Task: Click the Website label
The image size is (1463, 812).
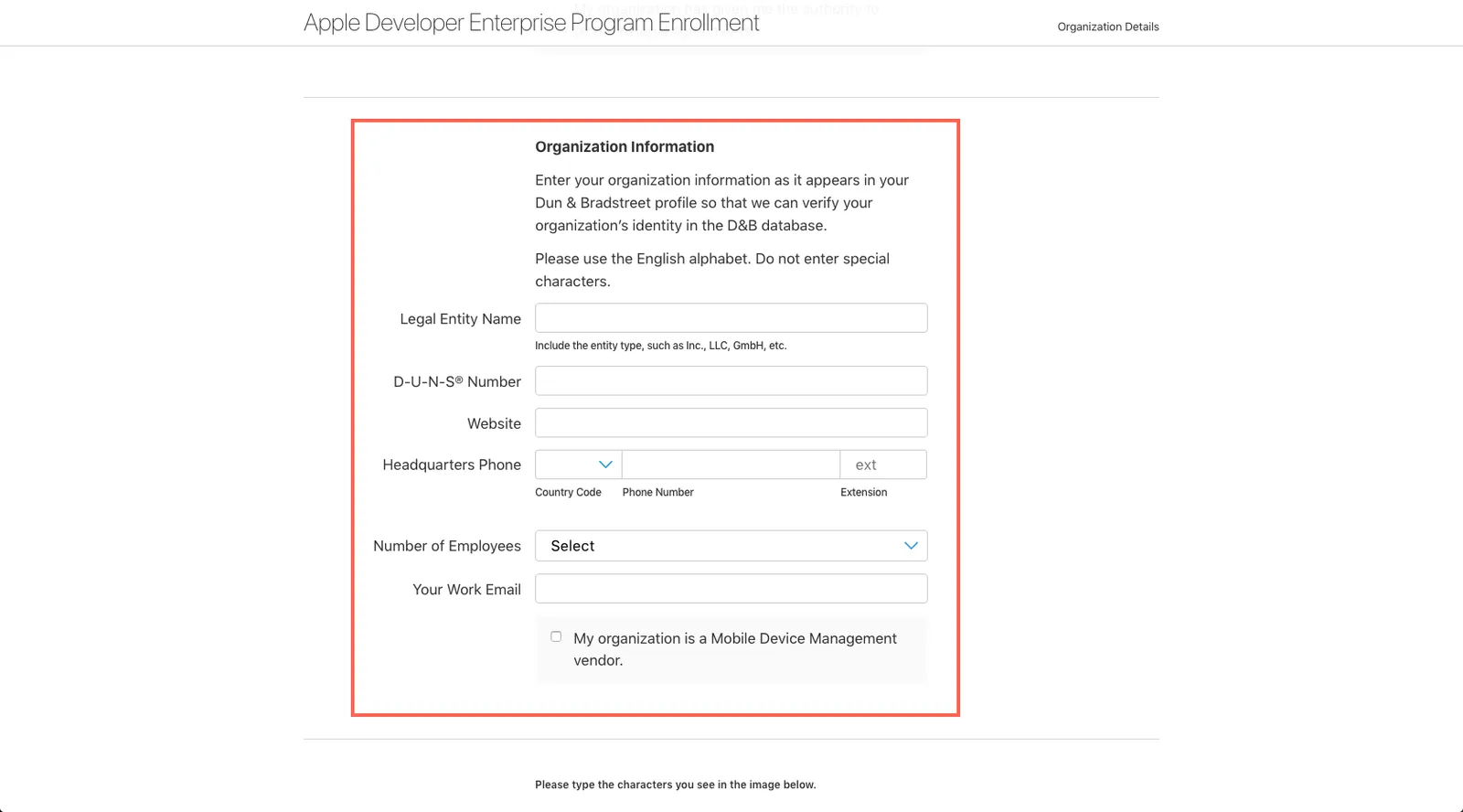Action: [494, 424]
